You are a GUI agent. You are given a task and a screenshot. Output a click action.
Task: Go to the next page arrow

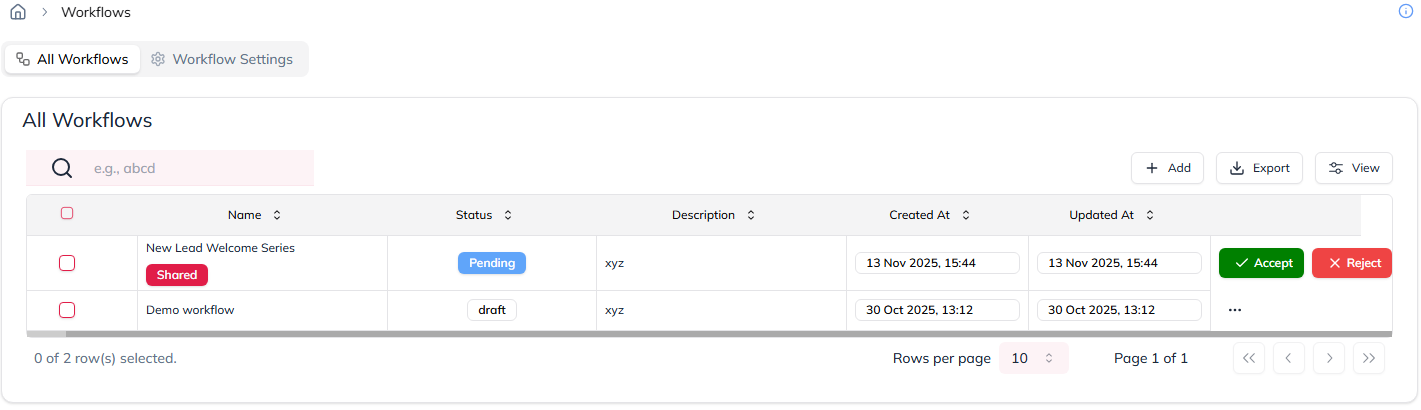1329,358
